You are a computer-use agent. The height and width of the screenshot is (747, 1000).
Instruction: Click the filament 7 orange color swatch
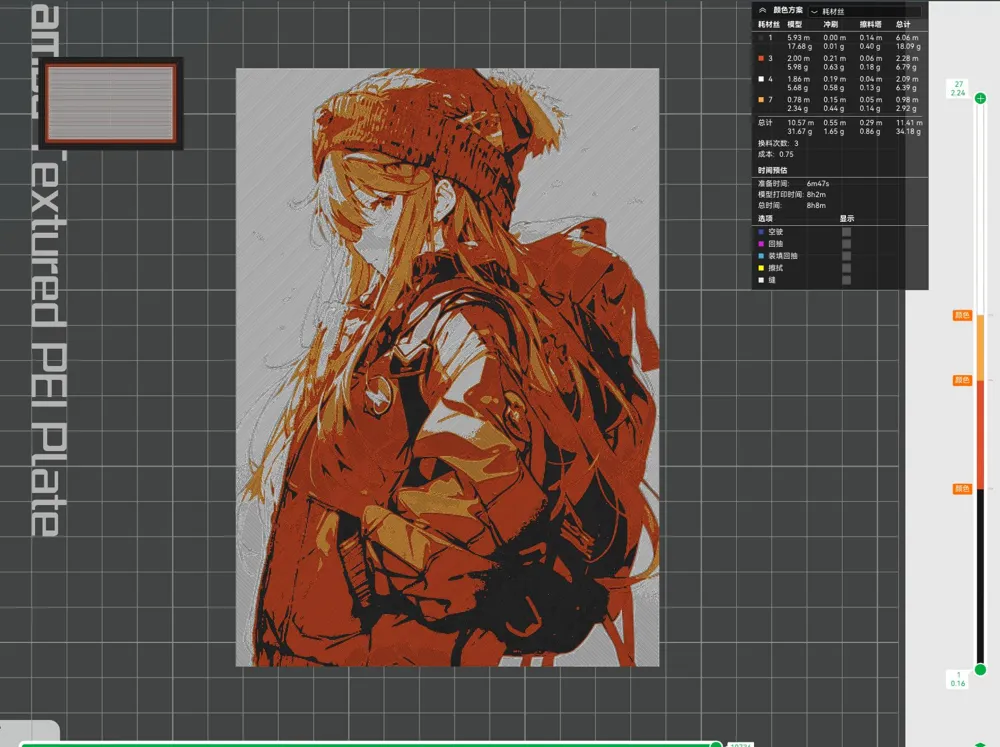click(761, 100)
